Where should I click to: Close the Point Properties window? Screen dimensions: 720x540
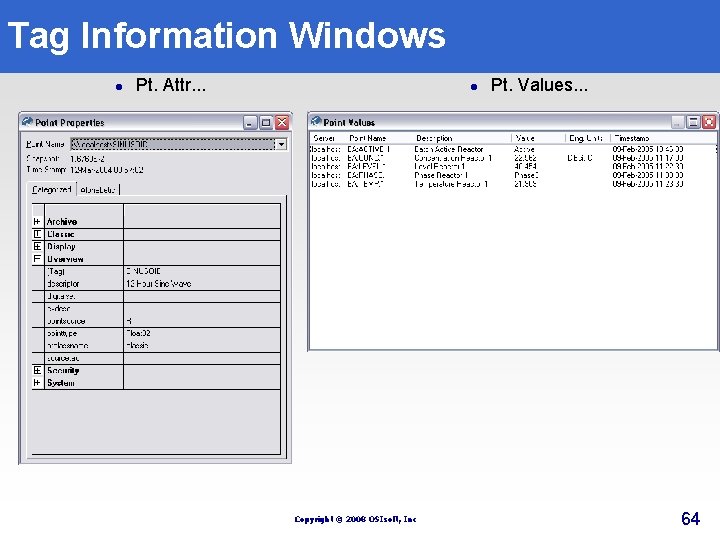click(282, 123)
